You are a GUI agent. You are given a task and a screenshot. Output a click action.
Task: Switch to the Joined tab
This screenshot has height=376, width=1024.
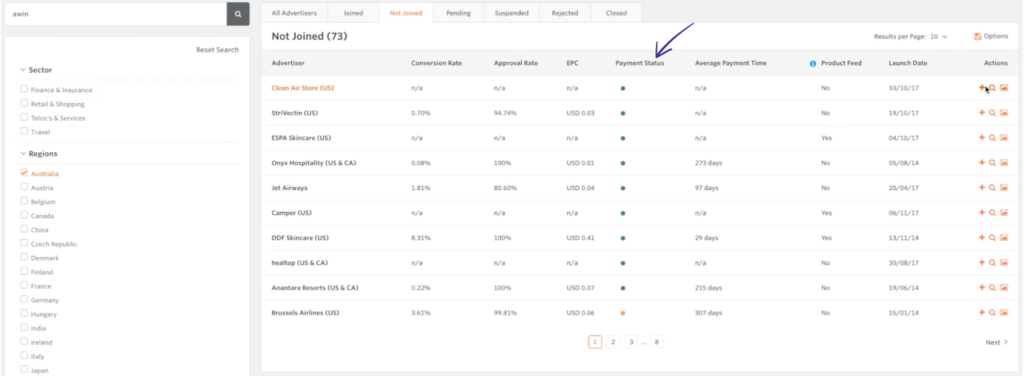click(353, 13)
